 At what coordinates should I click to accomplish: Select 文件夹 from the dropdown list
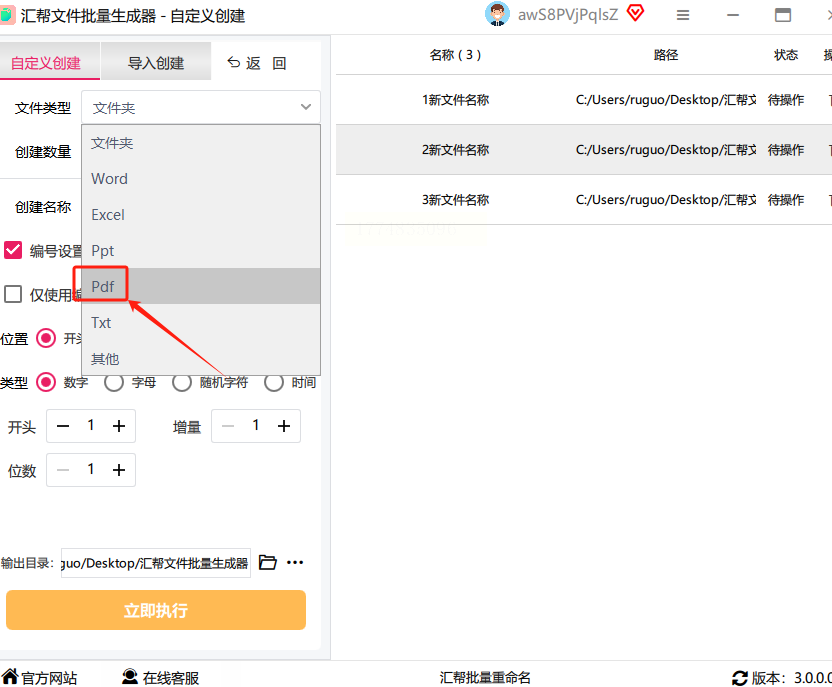tap(201, 143)
